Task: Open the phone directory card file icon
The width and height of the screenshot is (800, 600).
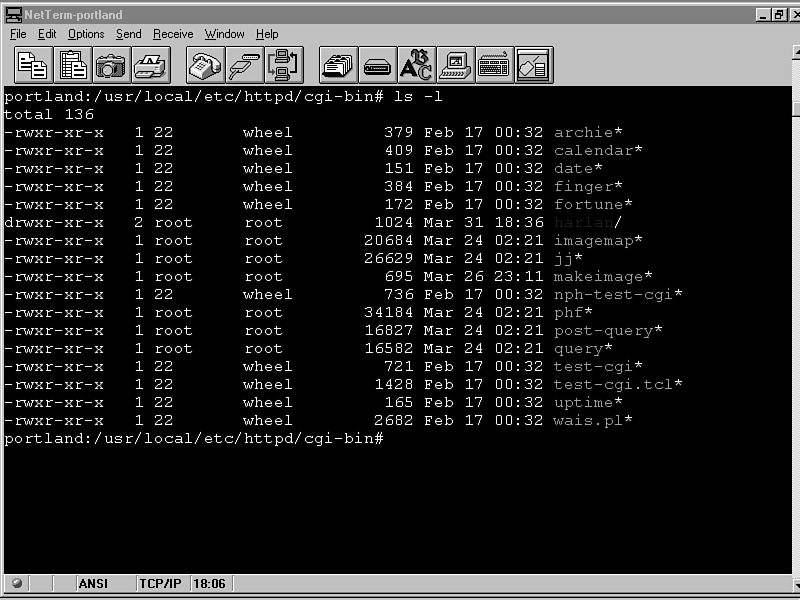Action: [338, 65]
